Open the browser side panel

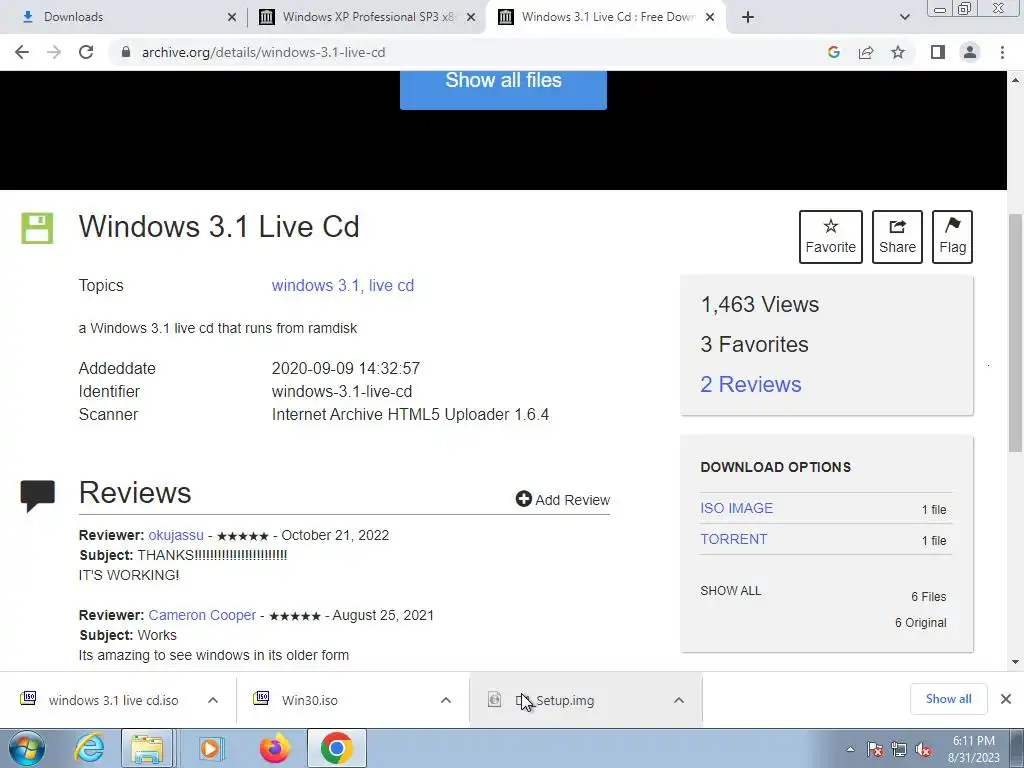(x=938, y=52)
